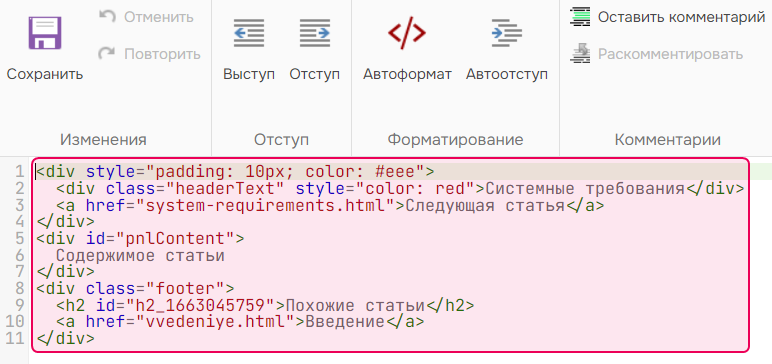
Task: Click the color: red style value
Action: [x=415, y=188]
